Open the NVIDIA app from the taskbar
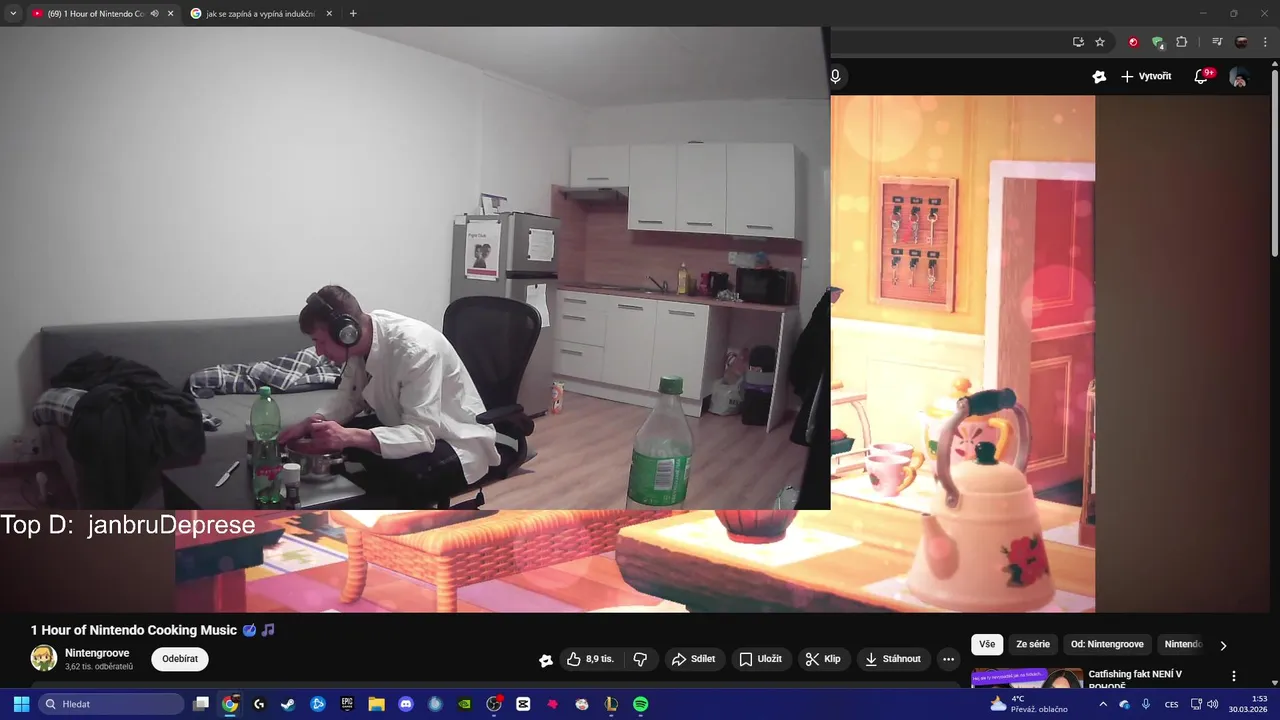The image size is (1280, 720). (464, 704)
